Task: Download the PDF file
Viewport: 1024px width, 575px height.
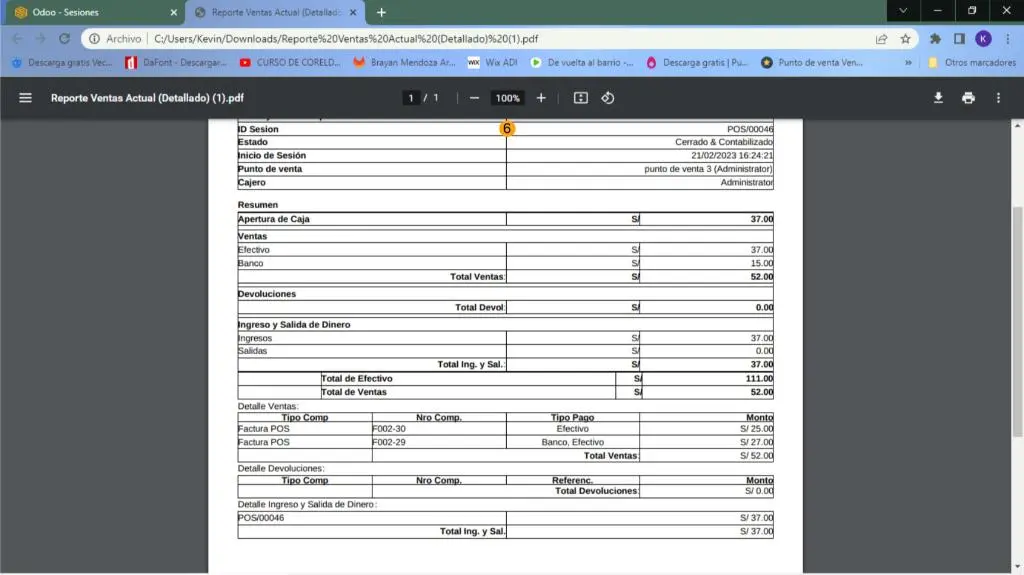Action: point(938,98)
